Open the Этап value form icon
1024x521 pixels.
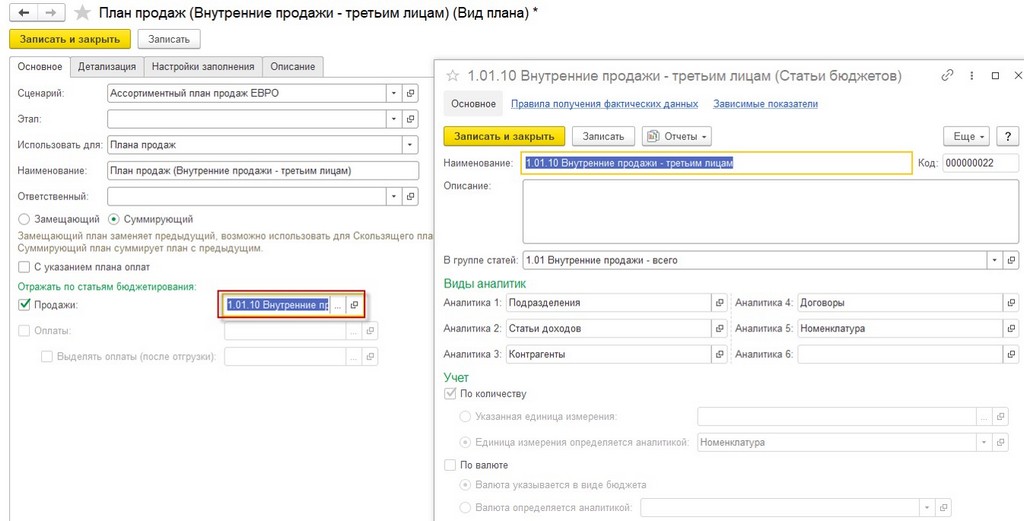411,119
